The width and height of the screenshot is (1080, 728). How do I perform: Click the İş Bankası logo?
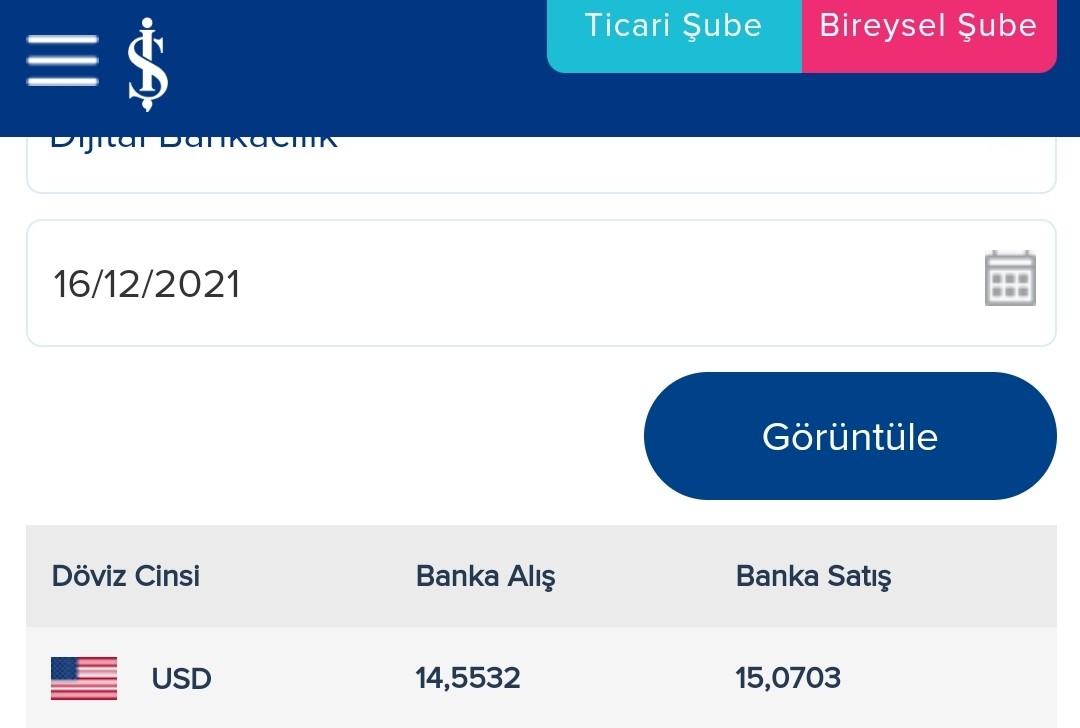point(147,64)
